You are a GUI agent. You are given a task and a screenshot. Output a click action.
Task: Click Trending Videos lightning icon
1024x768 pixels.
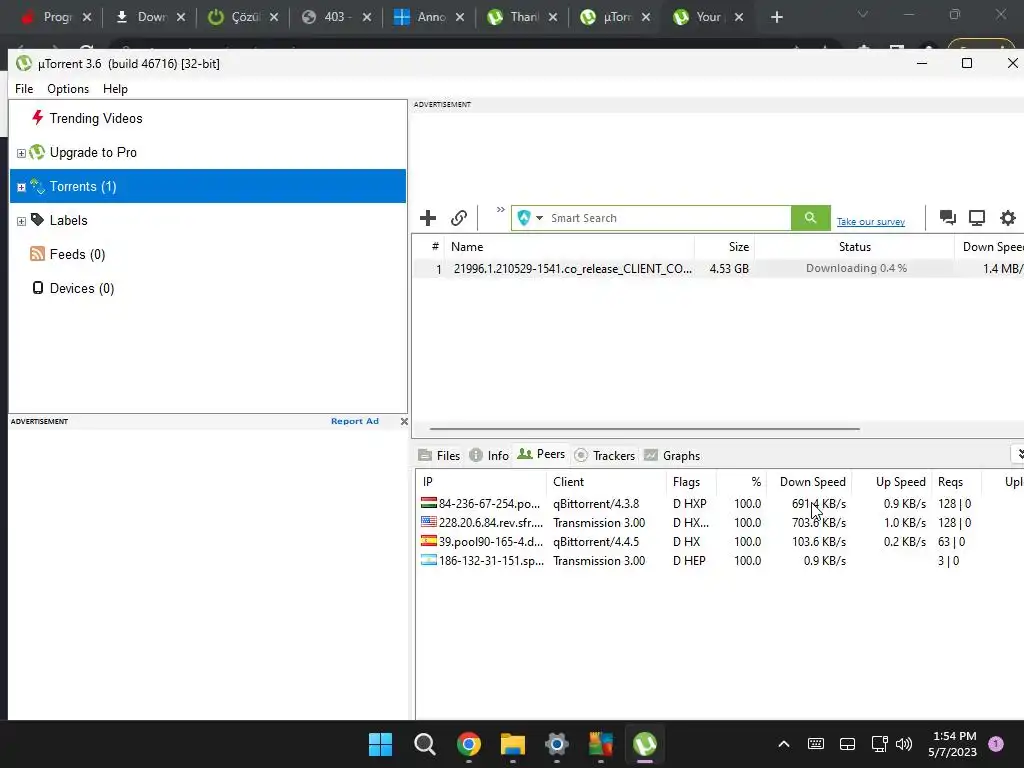37,118
